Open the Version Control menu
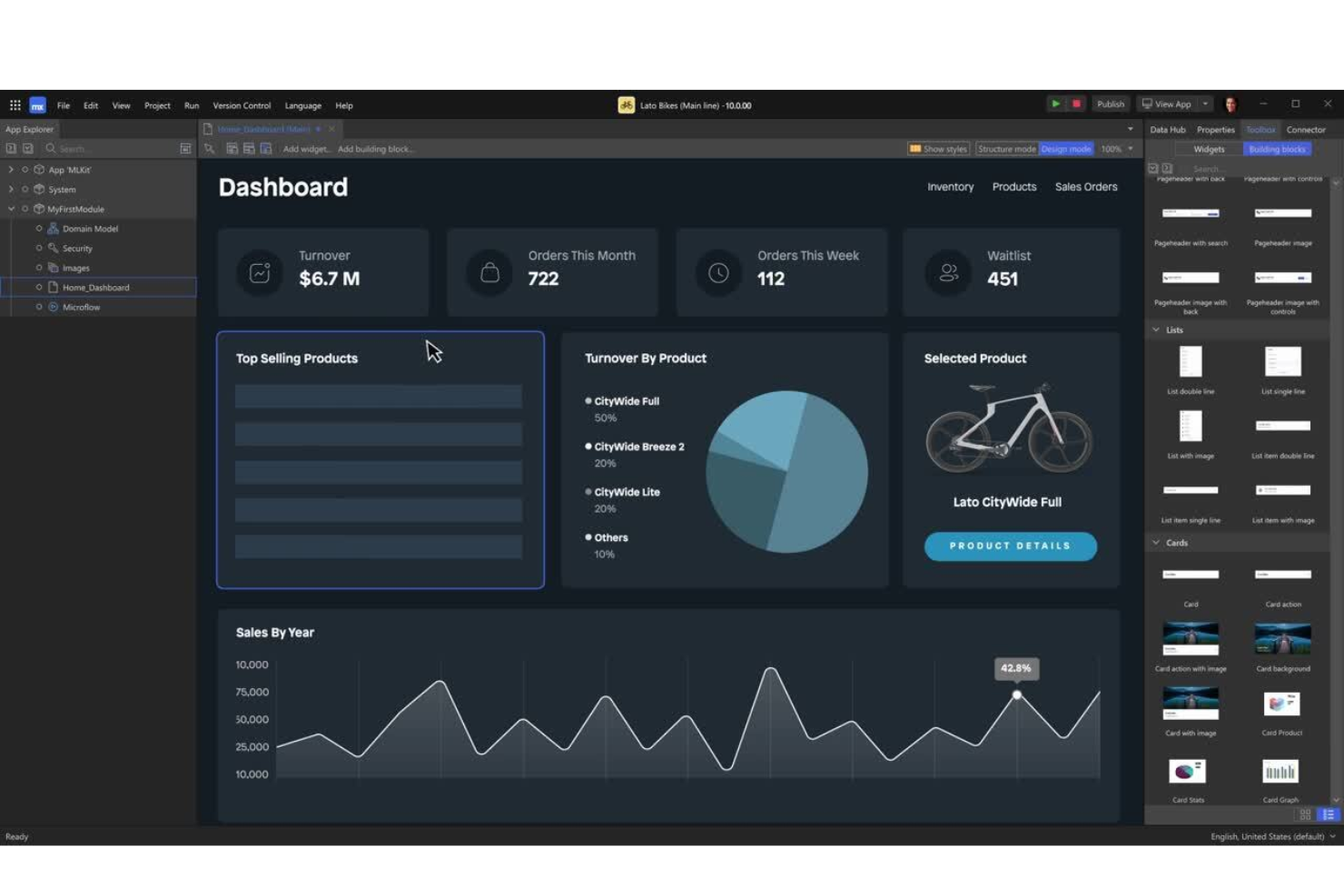Viewport: 1344px width, 896px height. (241, 104)
